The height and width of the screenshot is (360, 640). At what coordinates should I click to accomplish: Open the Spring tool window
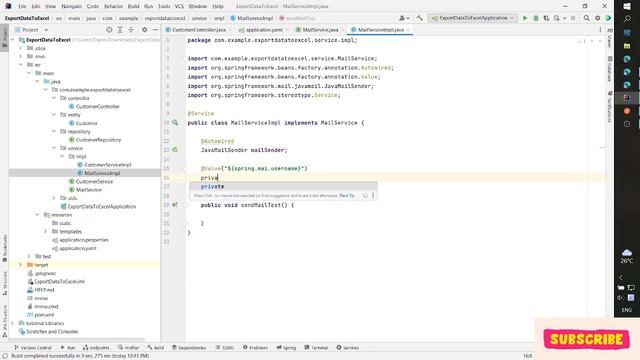tap(286, 347)
